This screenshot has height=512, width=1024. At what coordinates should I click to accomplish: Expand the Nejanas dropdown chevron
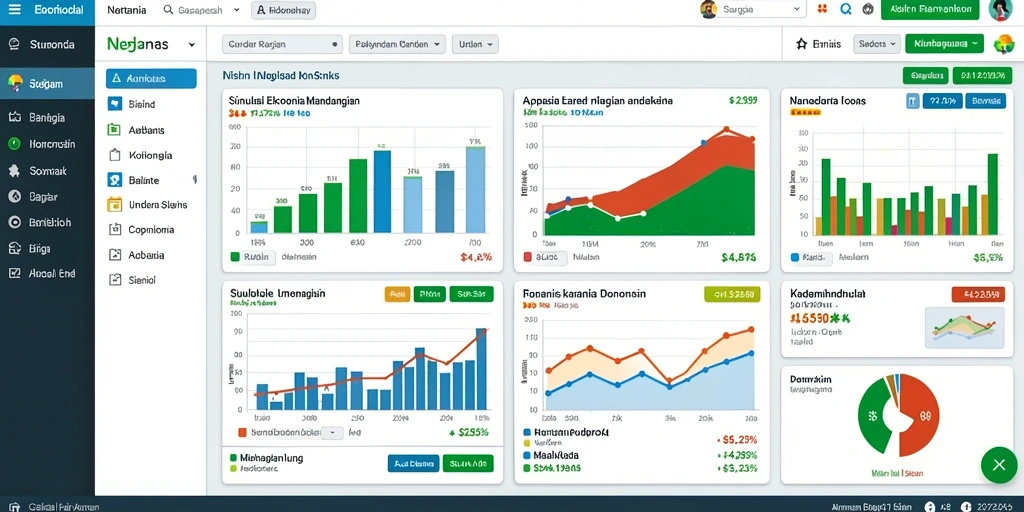pyautogui.click(x=191, y=45)
